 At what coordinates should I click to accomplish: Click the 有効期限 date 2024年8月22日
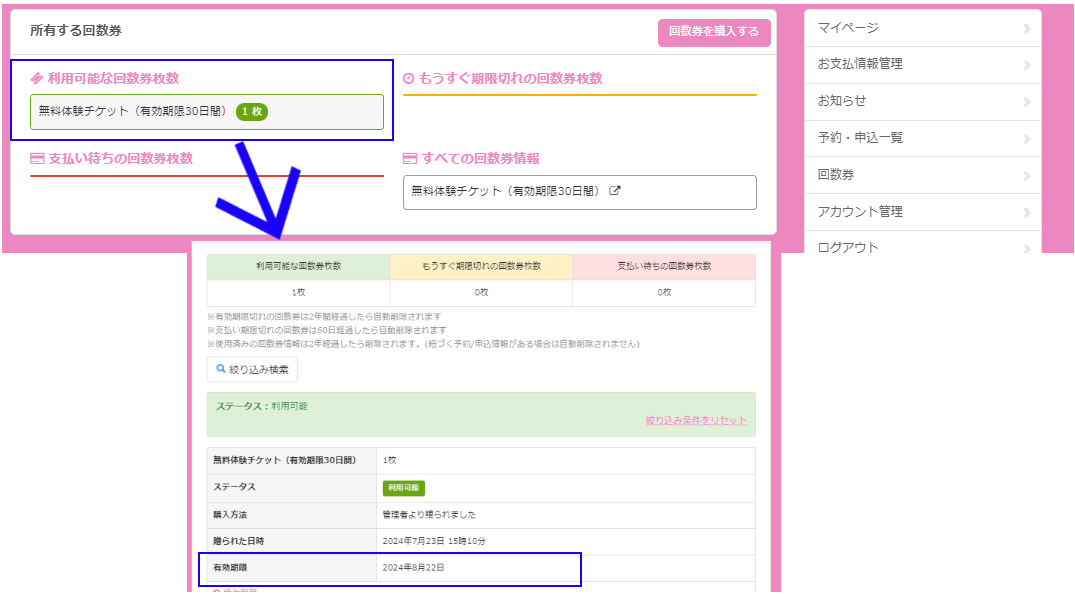point(413,568)
